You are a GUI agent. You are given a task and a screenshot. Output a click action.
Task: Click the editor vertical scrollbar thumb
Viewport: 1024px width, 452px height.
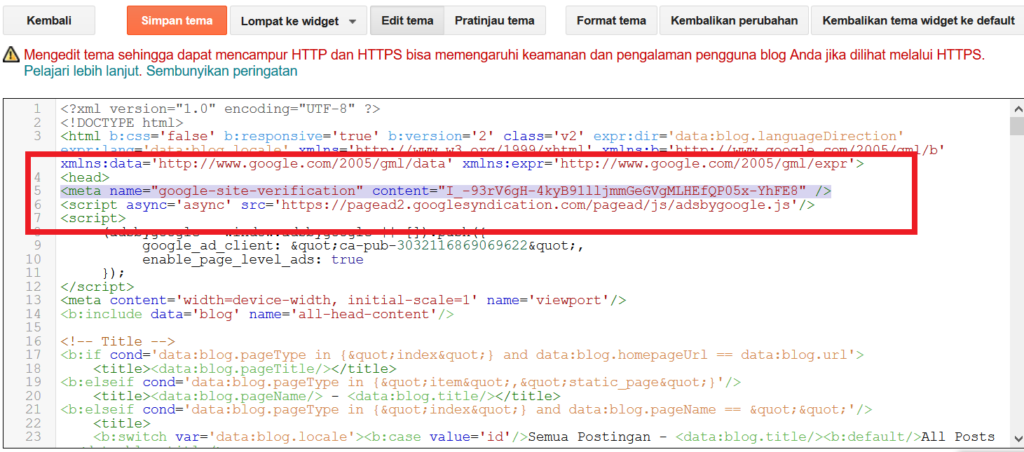click(1016, 125)
